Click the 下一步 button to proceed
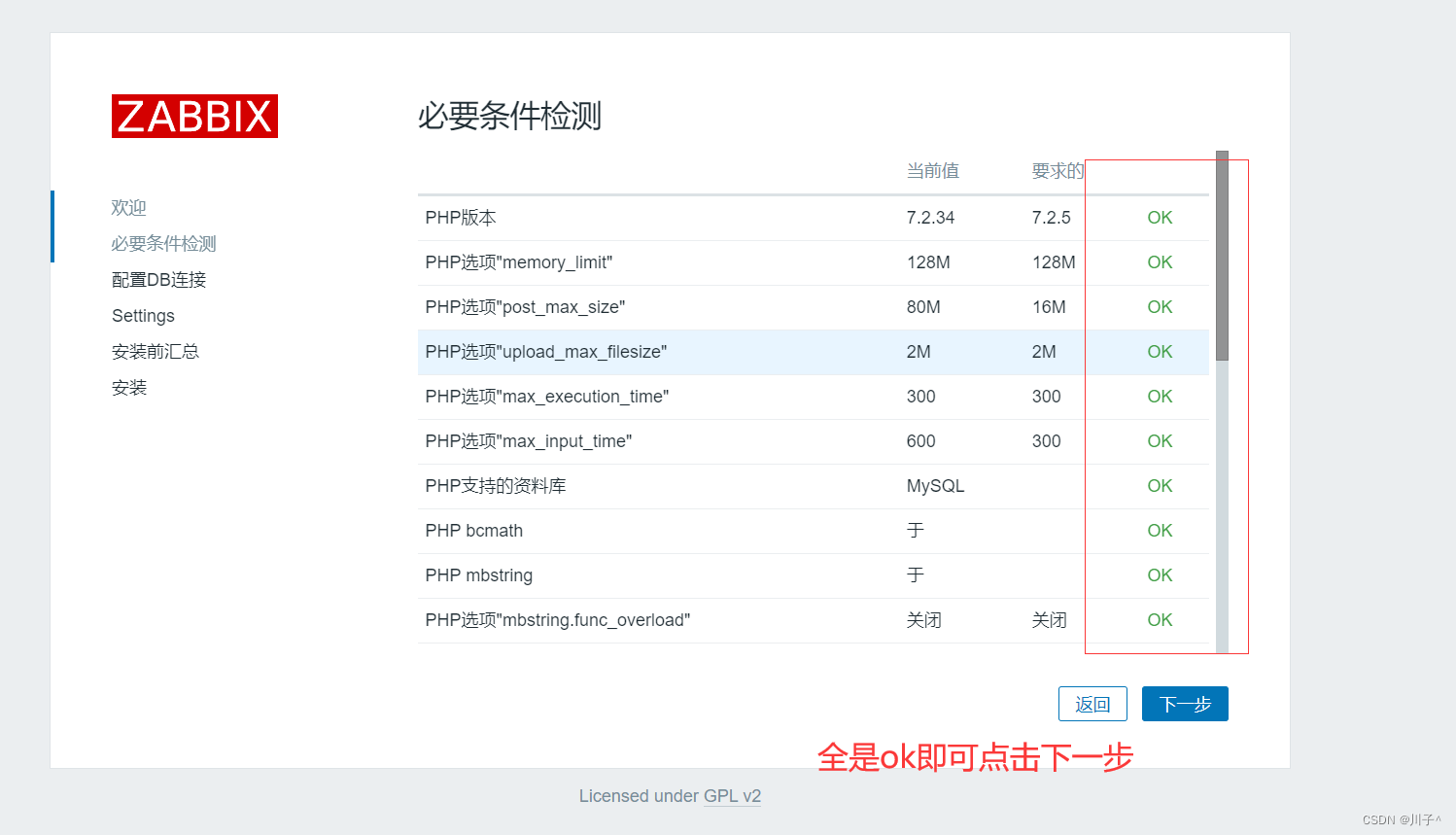1456x835 pixels. click(1184, 703)
